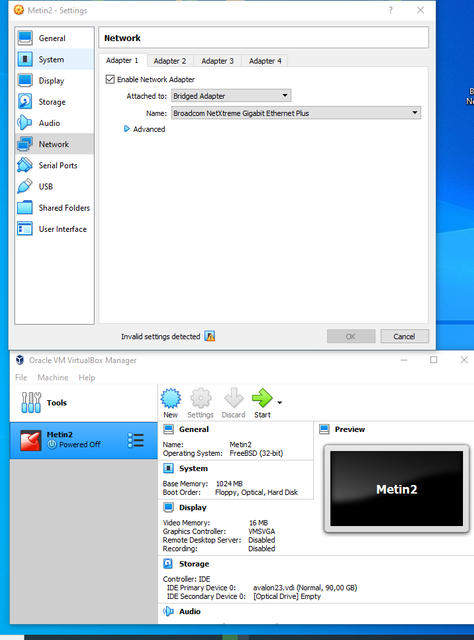The width and height of the screenshot is (474, 640).
Task: Select Network settings category
Action: [x=54, y=144]
